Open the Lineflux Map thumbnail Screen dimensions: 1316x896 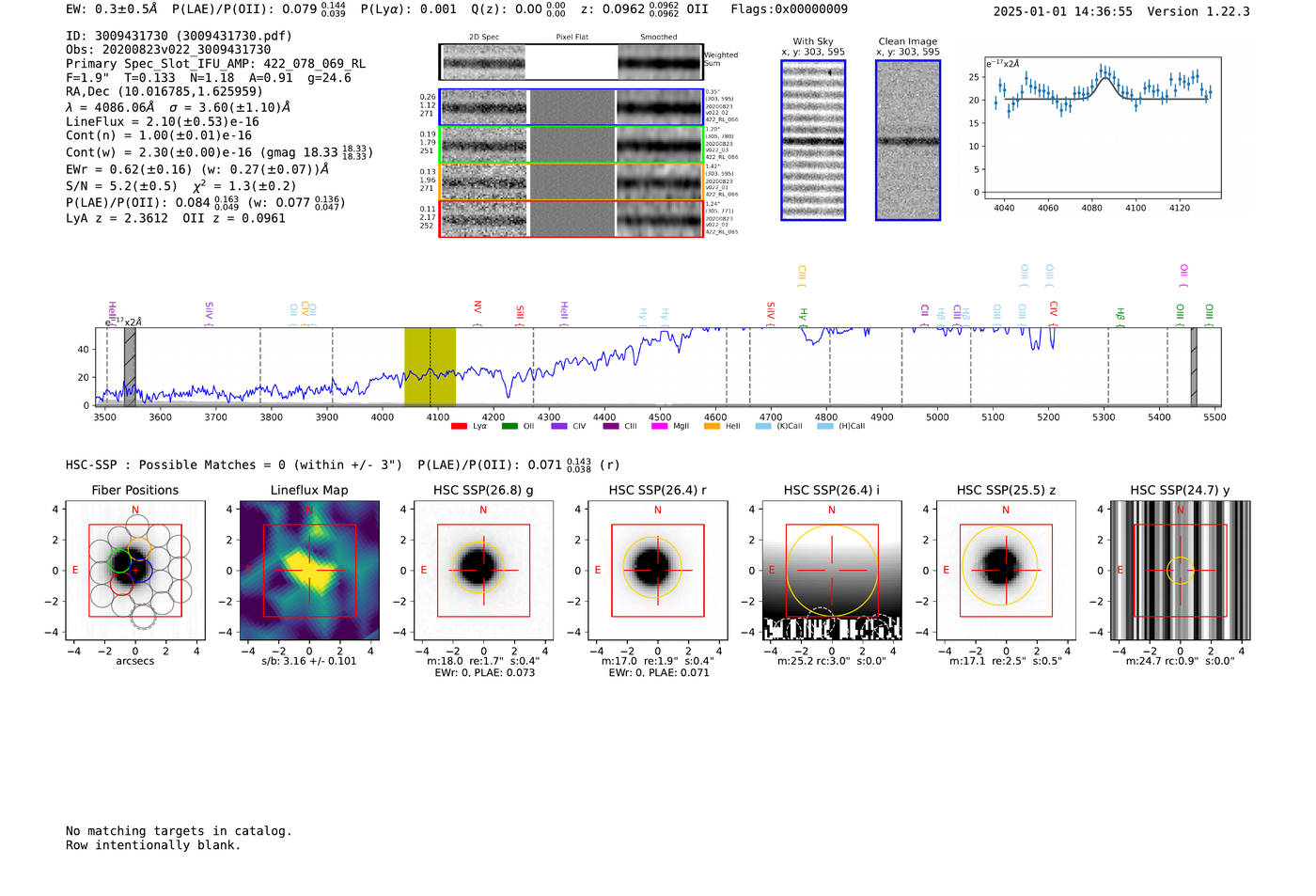coord(309,571)
